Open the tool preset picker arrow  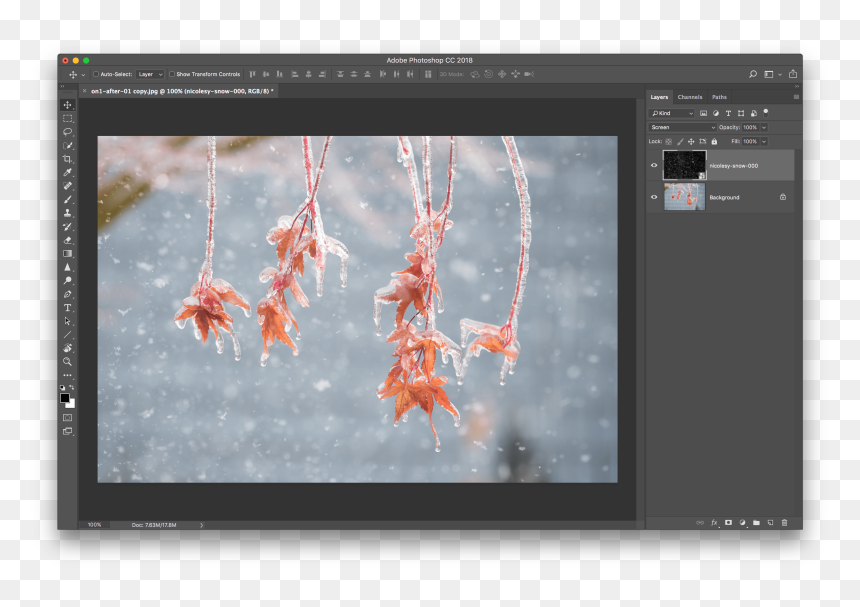[x=83, y=75]
